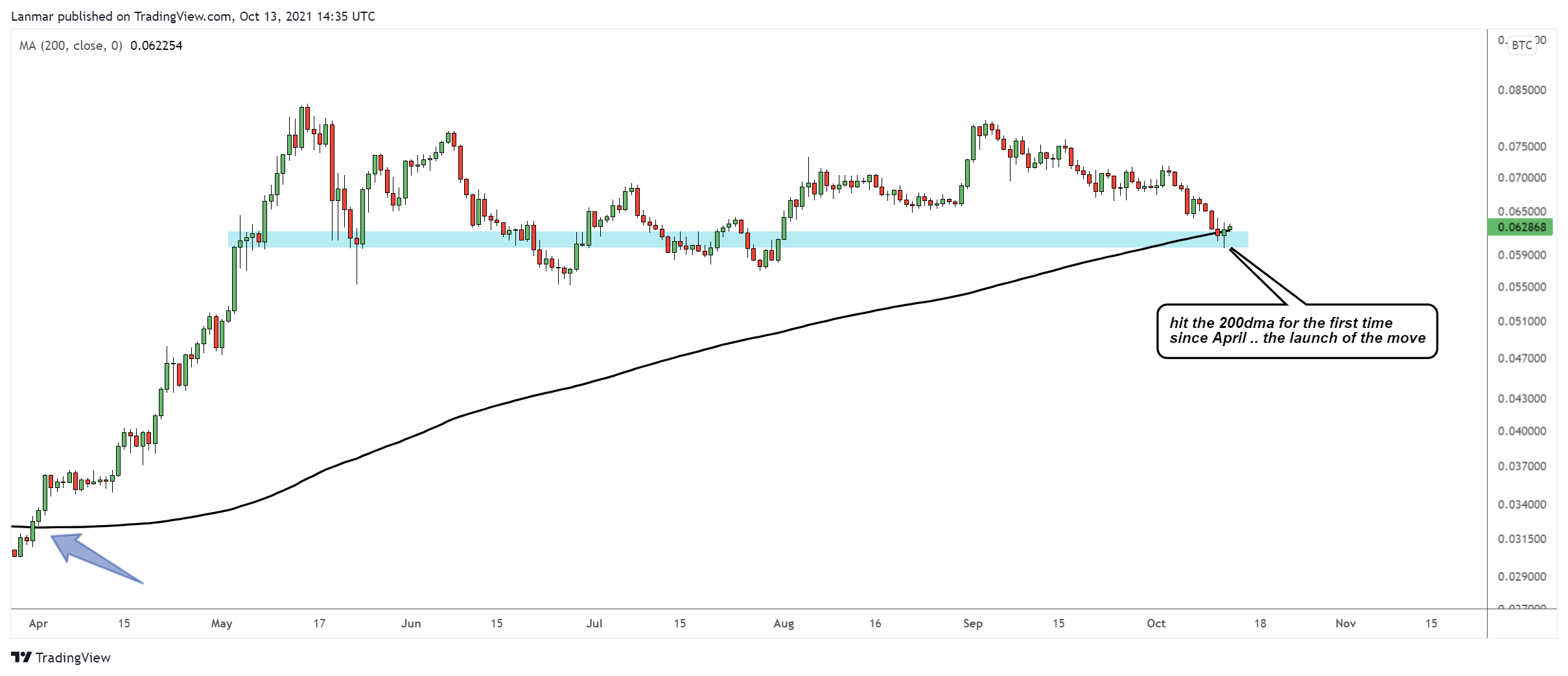
Task: Click the 0.070000 price axis label
Action: click(x=1521, y=178)
